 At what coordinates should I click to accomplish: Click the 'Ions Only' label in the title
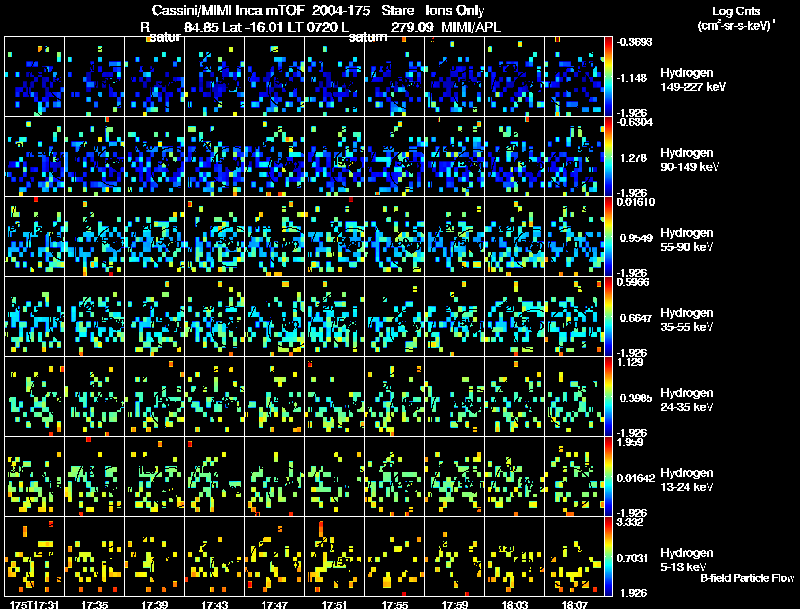click(x=455, y=11)
